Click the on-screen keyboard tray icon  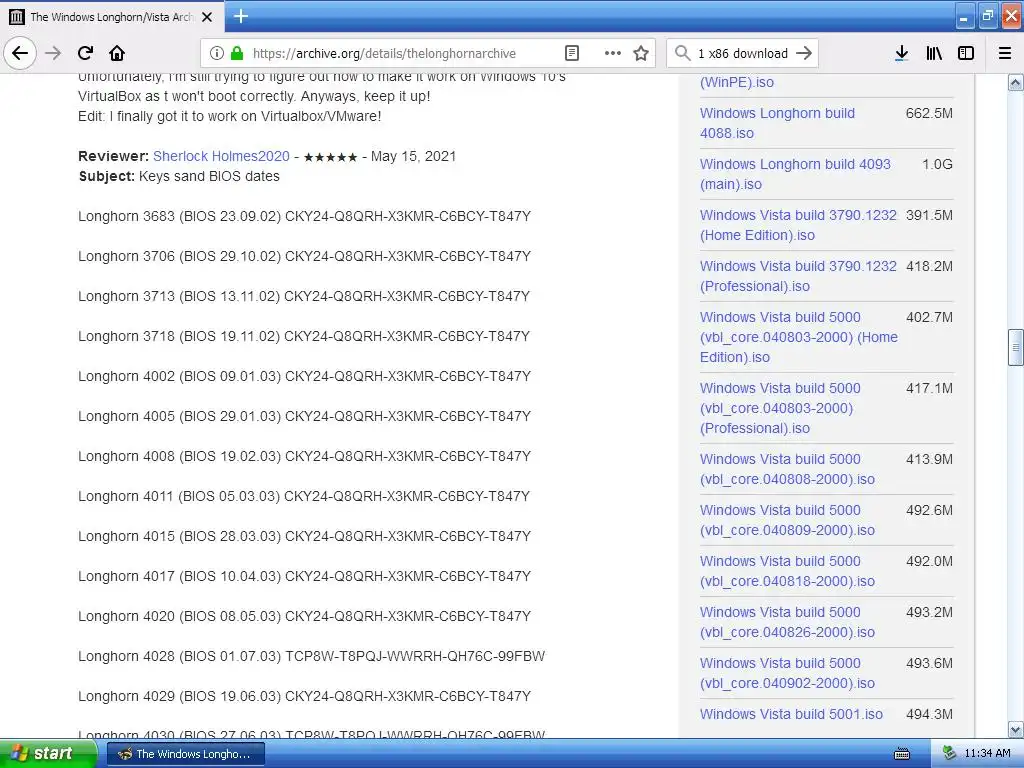902,754
